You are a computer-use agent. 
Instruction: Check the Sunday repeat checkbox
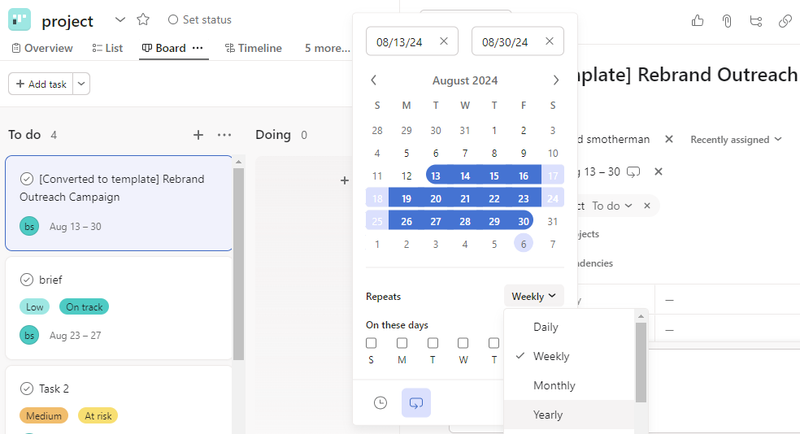click(x=371, y=343)
